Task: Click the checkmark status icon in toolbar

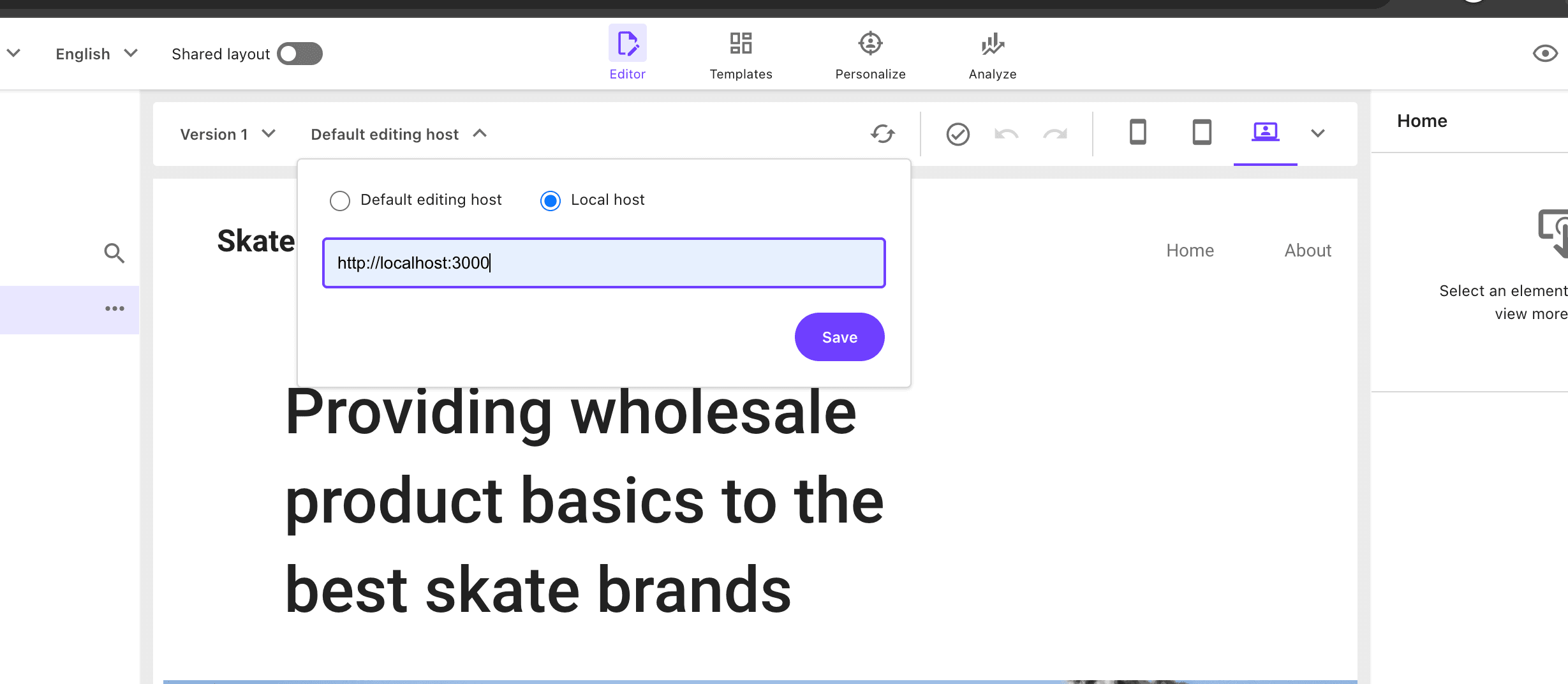Action: click(958, 134)
